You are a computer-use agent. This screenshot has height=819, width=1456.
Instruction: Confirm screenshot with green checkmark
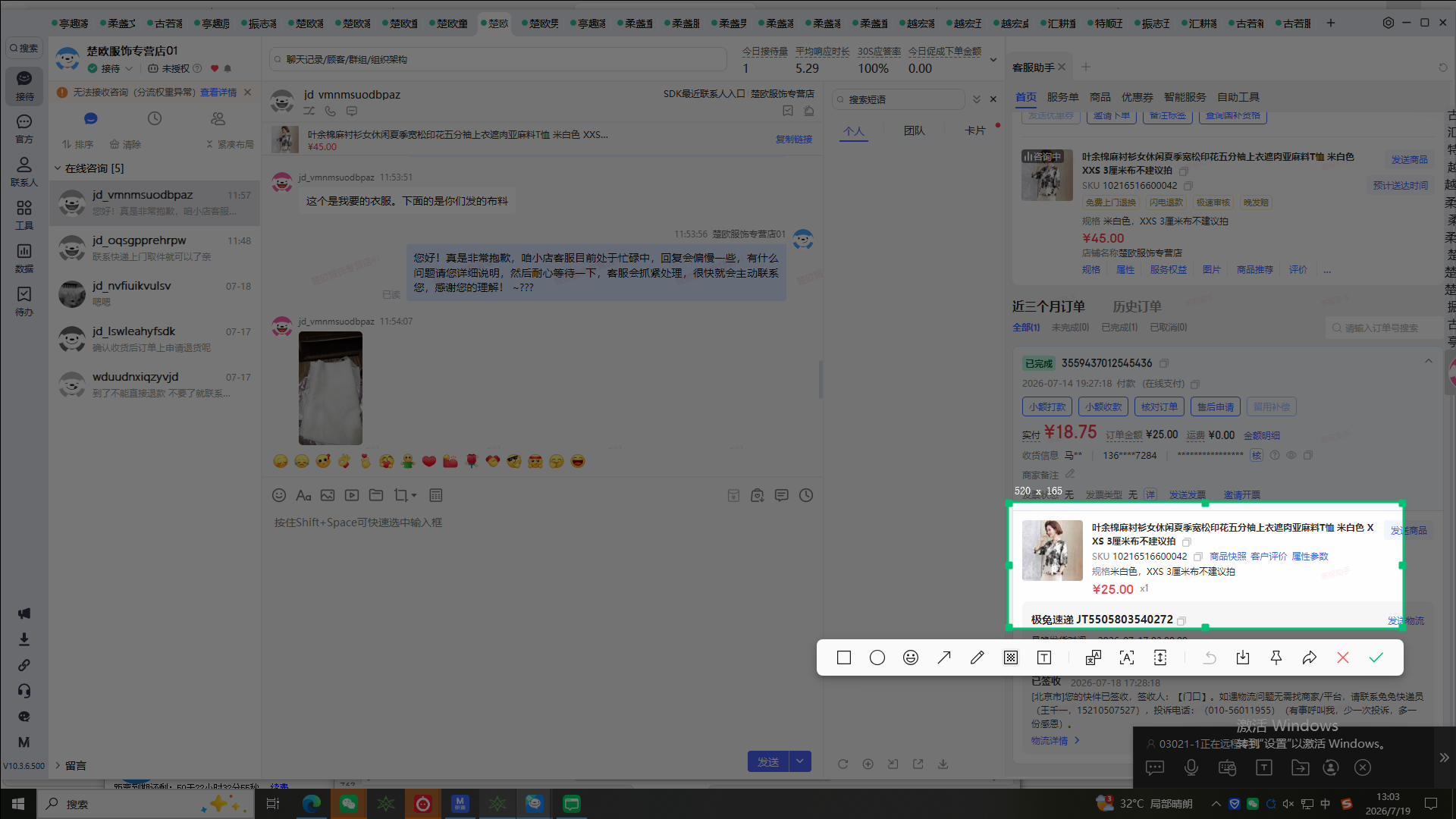point(1376,657)
